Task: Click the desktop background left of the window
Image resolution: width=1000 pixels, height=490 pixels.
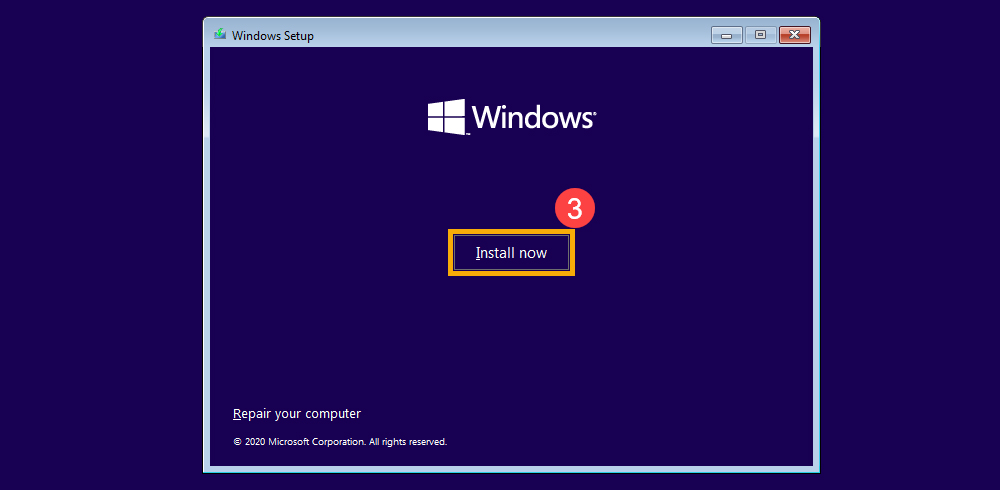Action: point(100,250)
